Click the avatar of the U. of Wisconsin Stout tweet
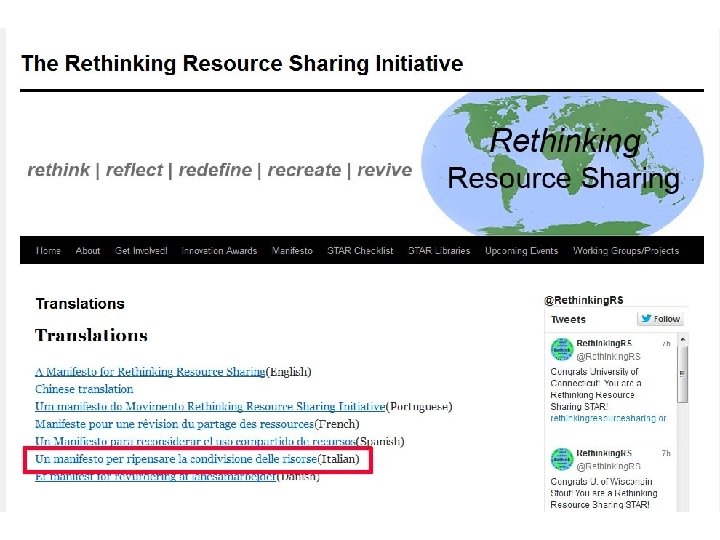720x540 pixels. (562, 459)
